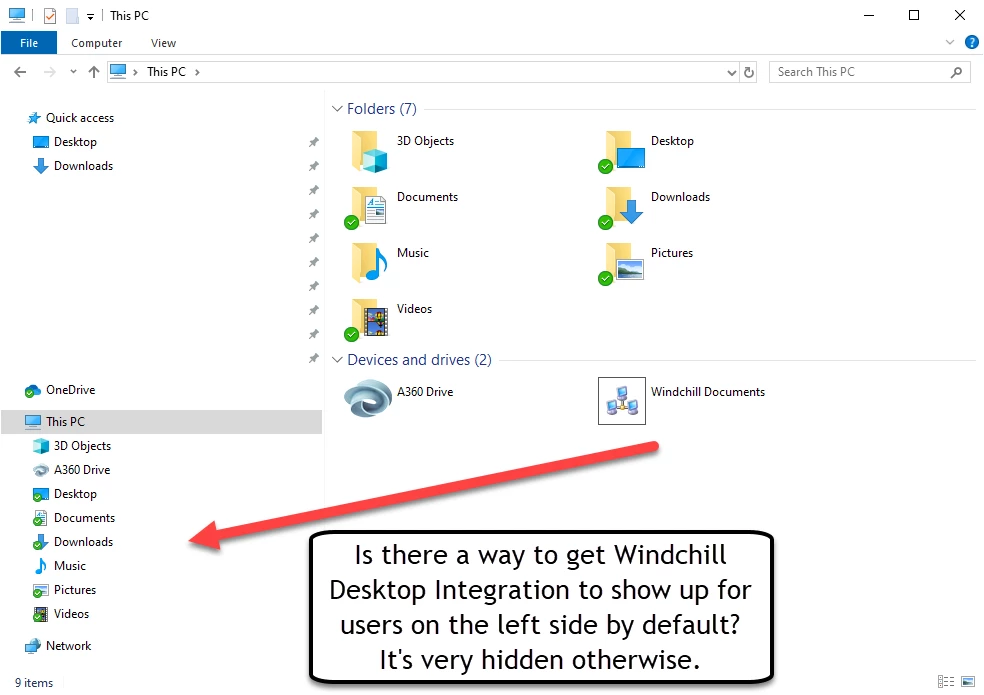The width and height of the screenshot is (984, 695).
Task: Click the Forward navigation arrow
Action: (50, 72)
